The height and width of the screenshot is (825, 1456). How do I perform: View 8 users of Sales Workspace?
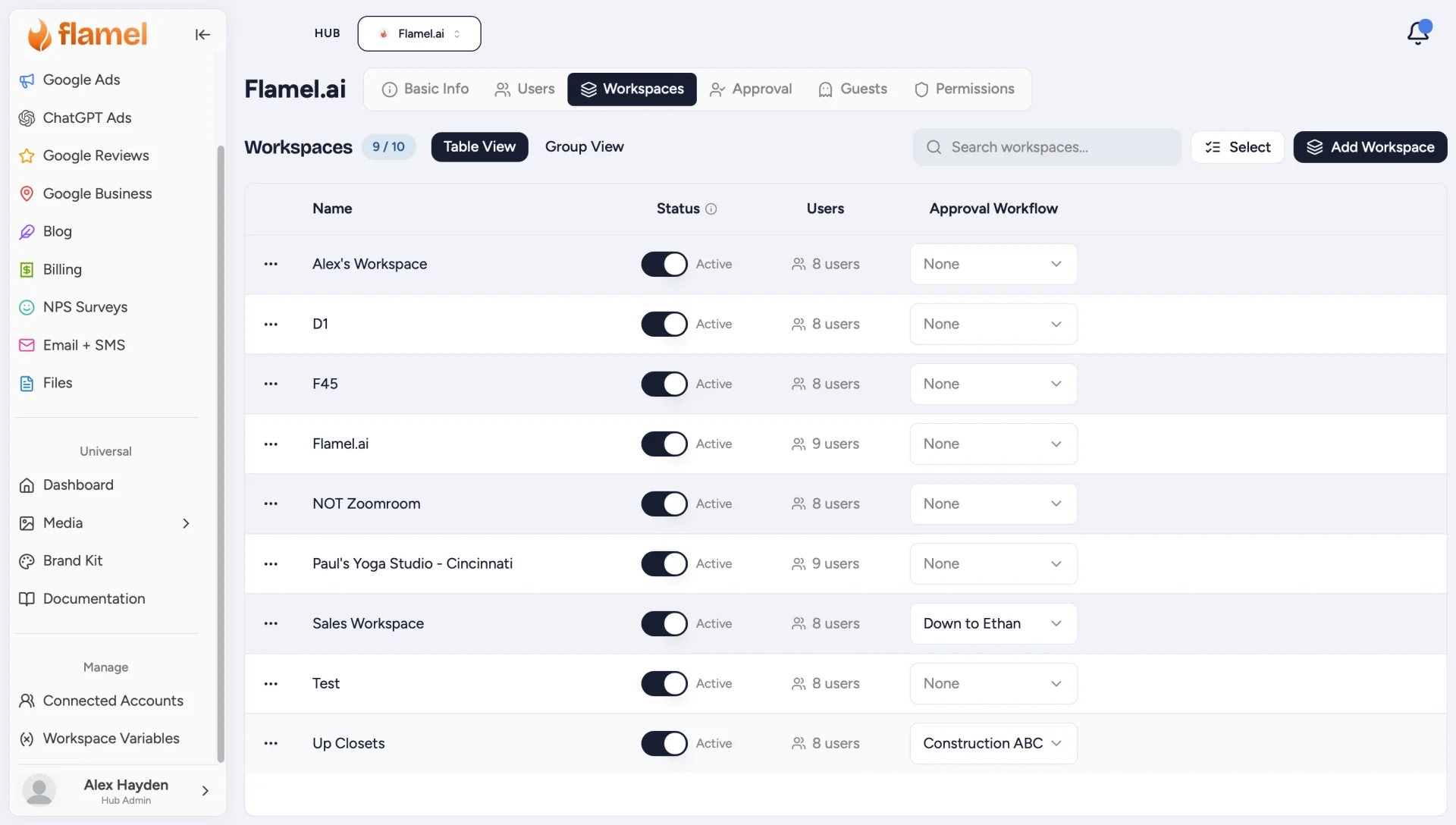pos(825,623)
